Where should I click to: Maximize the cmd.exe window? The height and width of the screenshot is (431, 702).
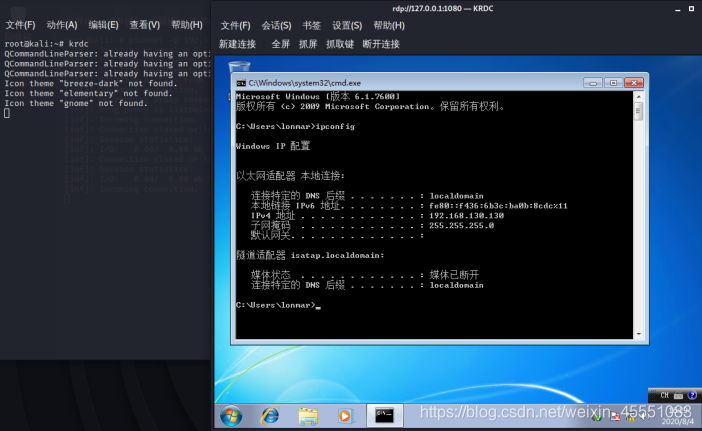pos(613,83)
